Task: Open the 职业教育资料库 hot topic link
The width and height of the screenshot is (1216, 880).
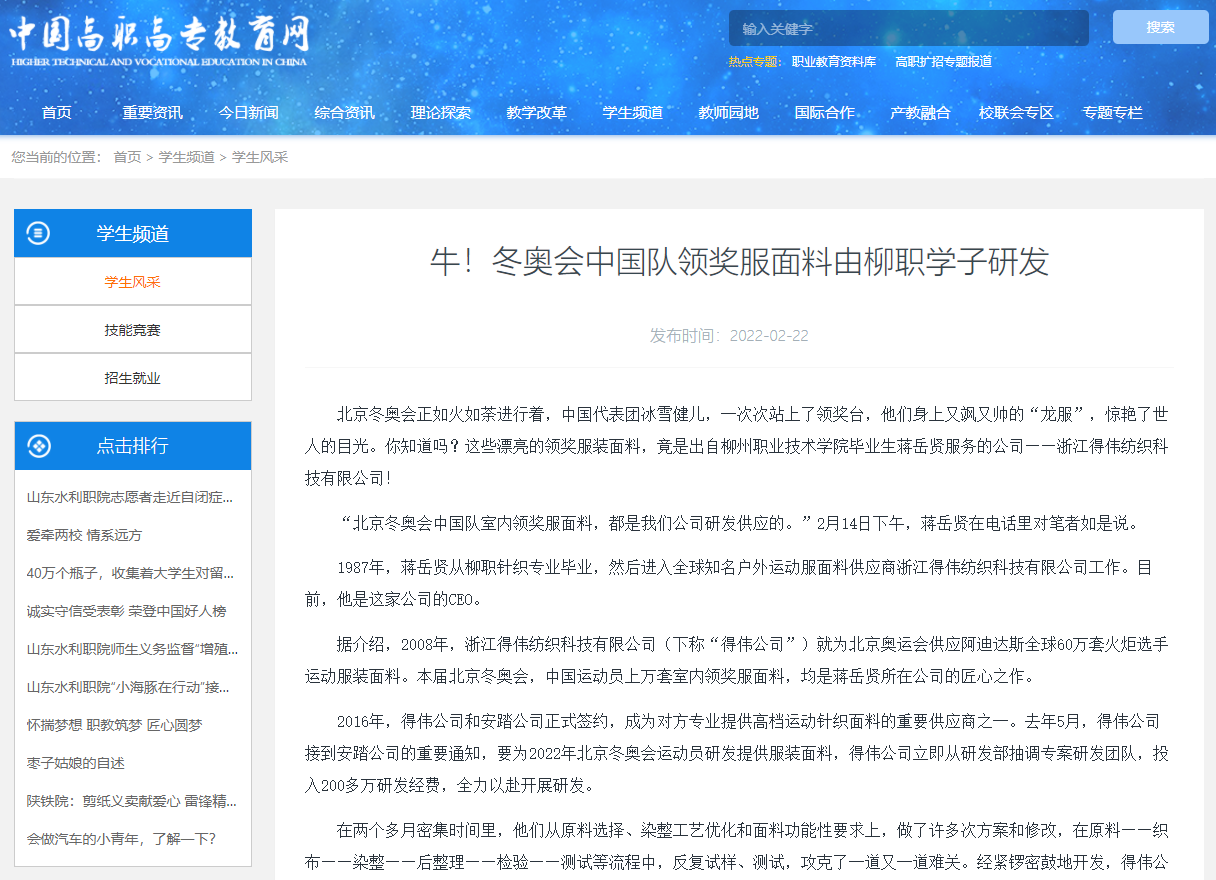Action: 833,62
